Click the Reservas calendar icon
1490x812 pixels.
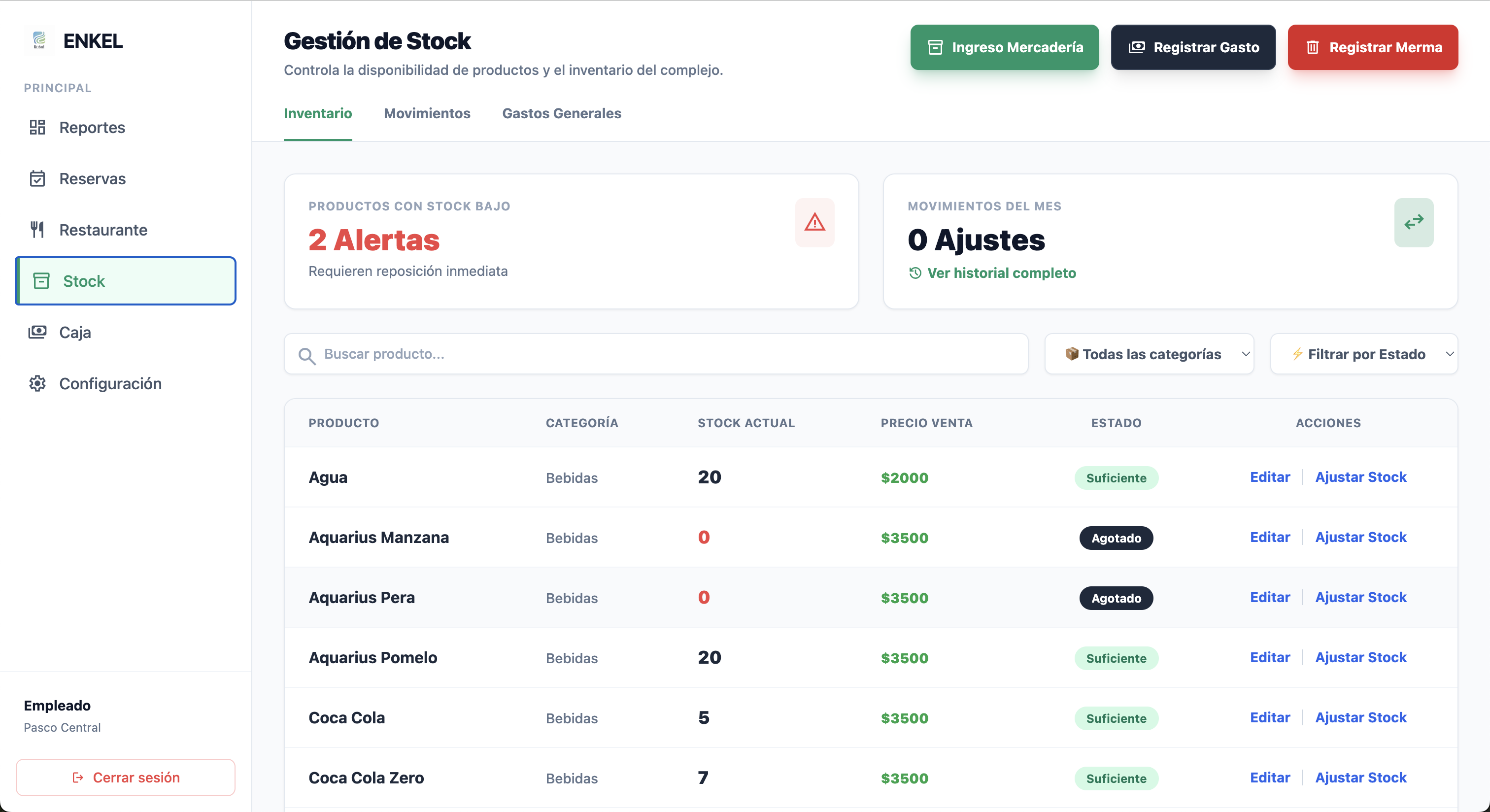tap(37, 178)
